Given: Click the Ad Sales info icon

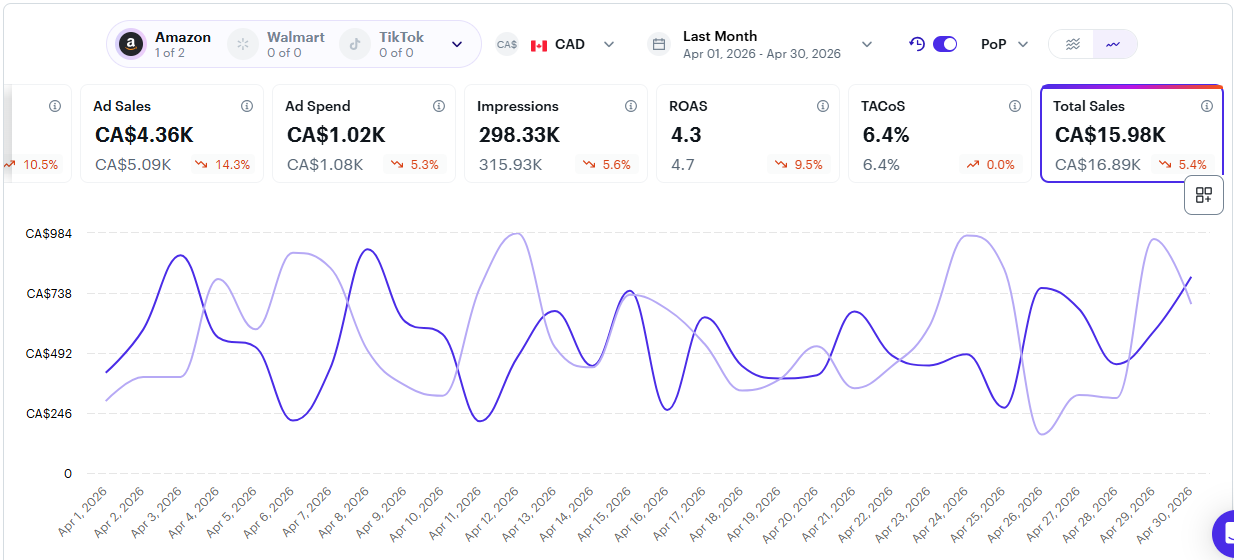Looking at the screenshot, I should coord(247,106).
